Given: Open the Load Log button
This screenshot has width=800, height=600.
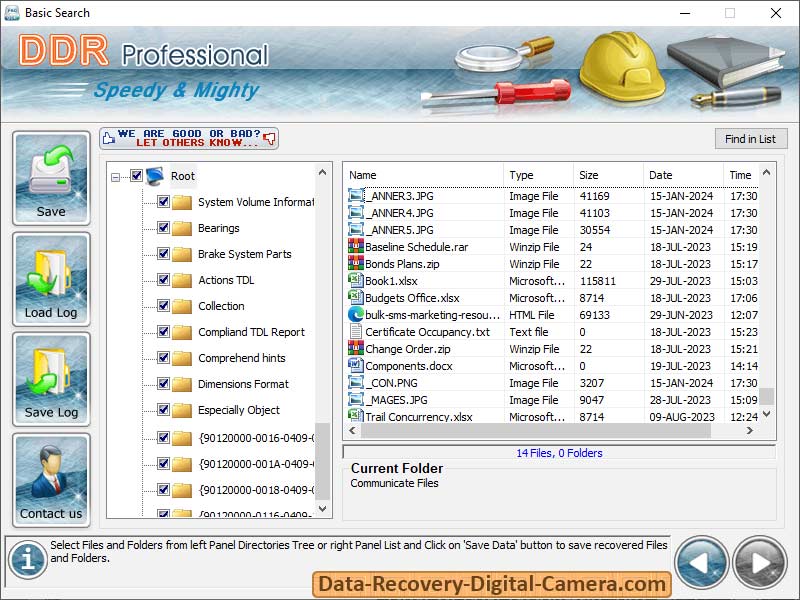Looking at the screenshot, I should pyautogui.click(x=51, y=279).
